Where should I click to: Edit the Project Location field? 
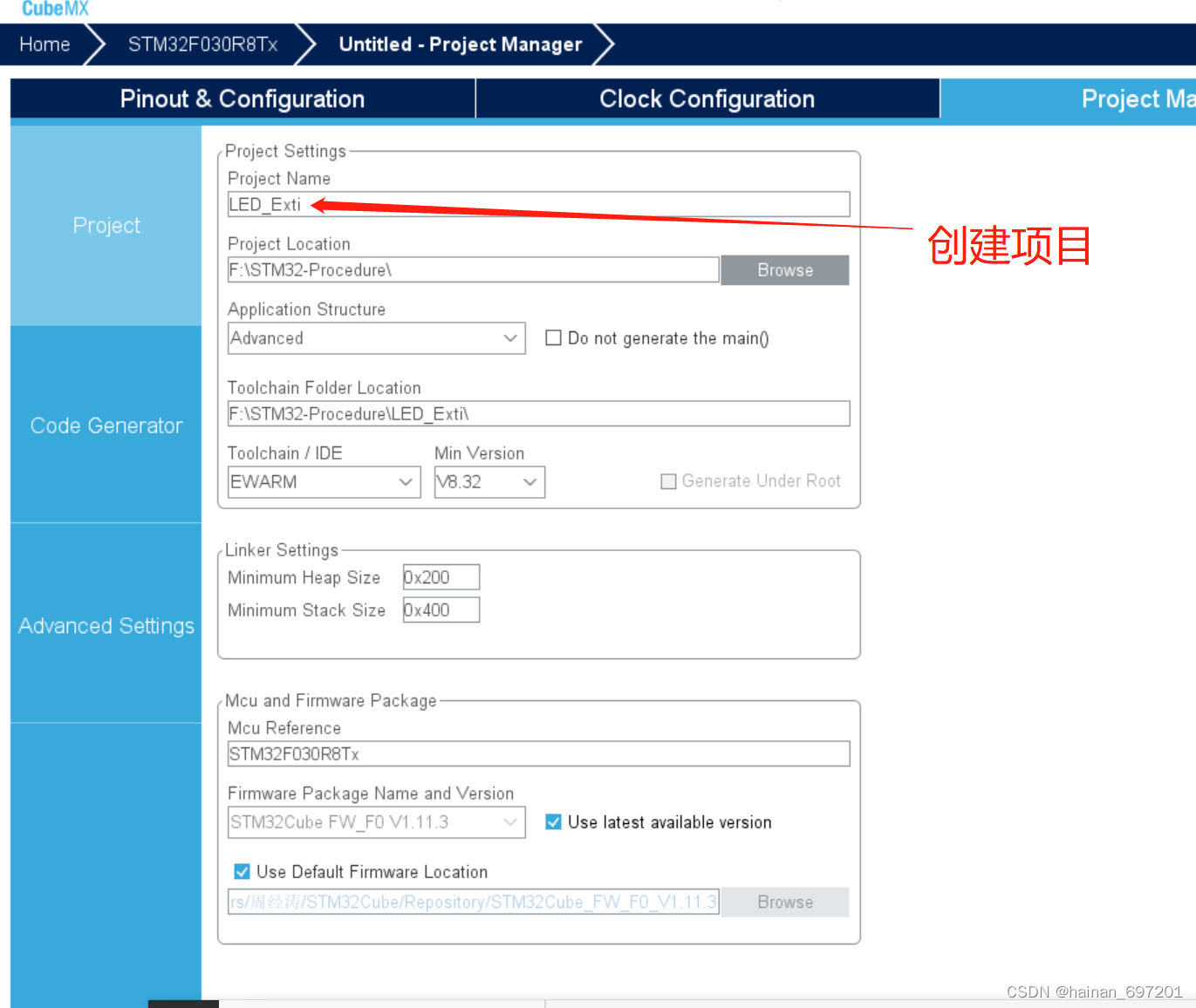pyautogui.click(x=474, y=269)
